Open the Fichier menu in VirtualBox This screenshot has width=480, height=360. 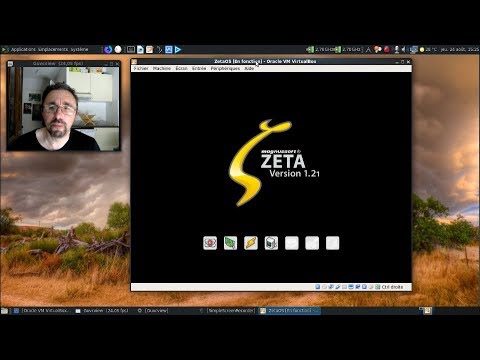point(141,68)
